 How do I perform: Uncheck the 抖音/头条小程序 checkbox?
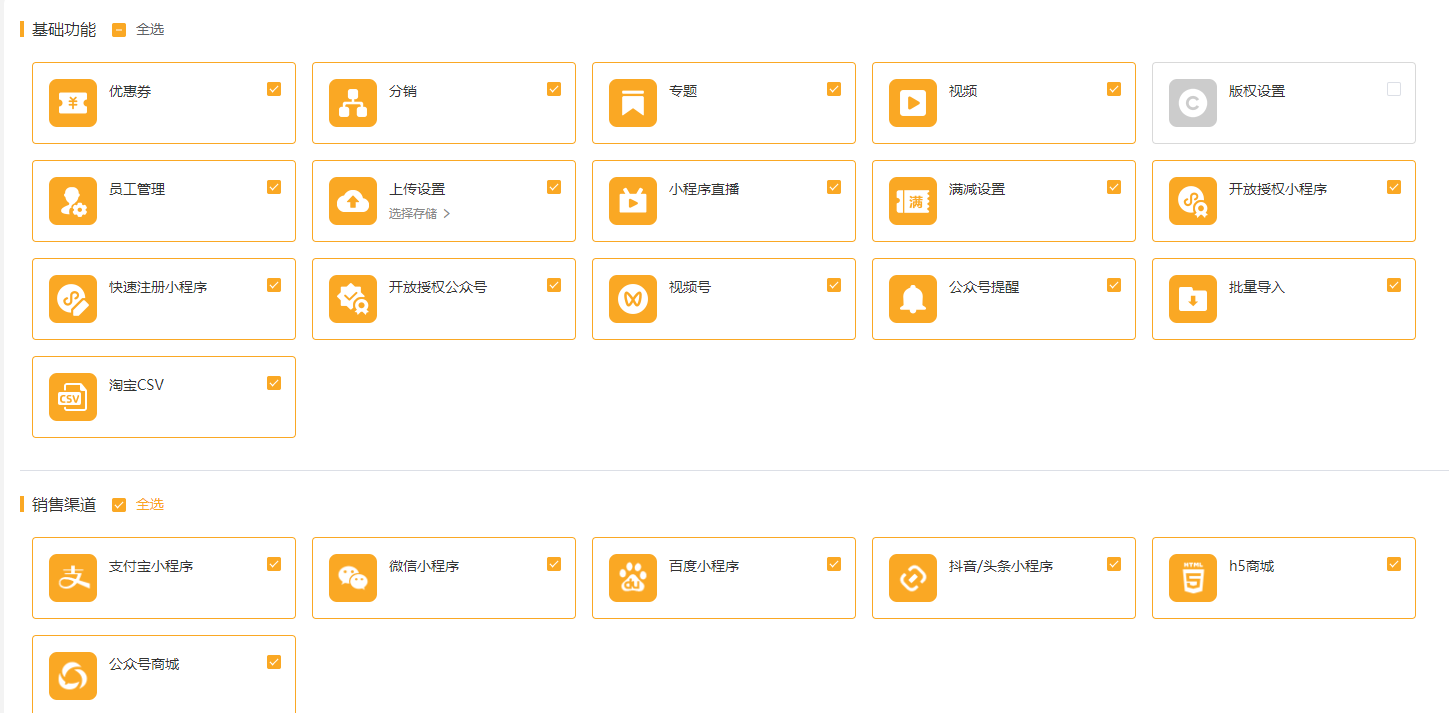click(1114, 564)
